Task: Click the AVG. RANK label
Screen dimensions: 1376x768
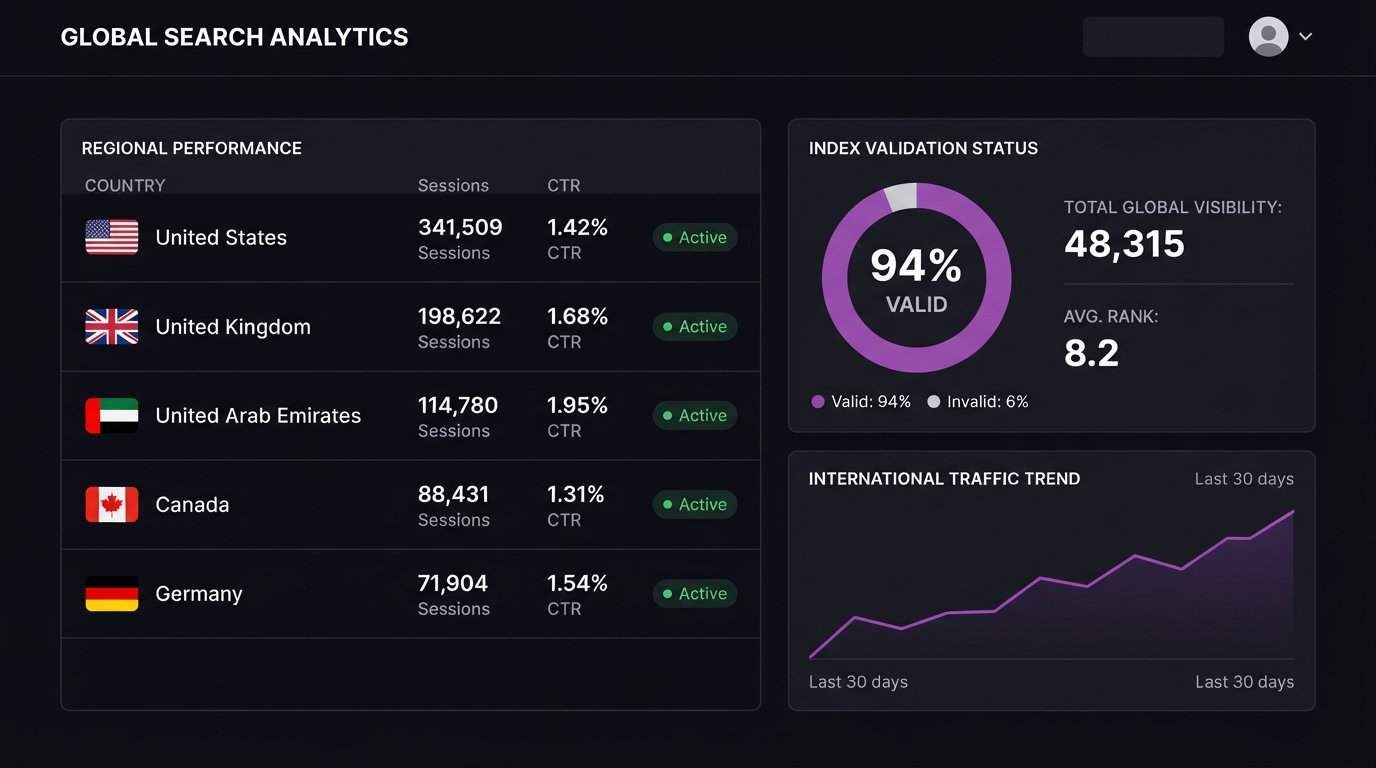Action: (1111, 316)
